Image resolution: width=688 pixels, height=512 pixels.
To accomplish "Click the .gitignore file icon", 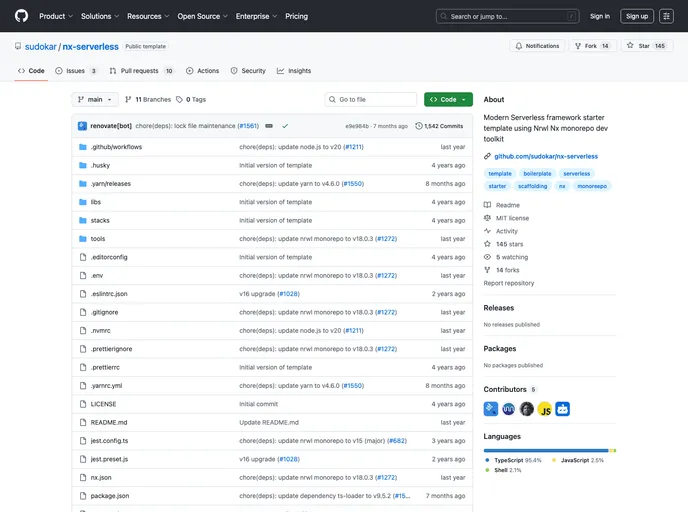I will pyautogui.click(x=82, y=312).
